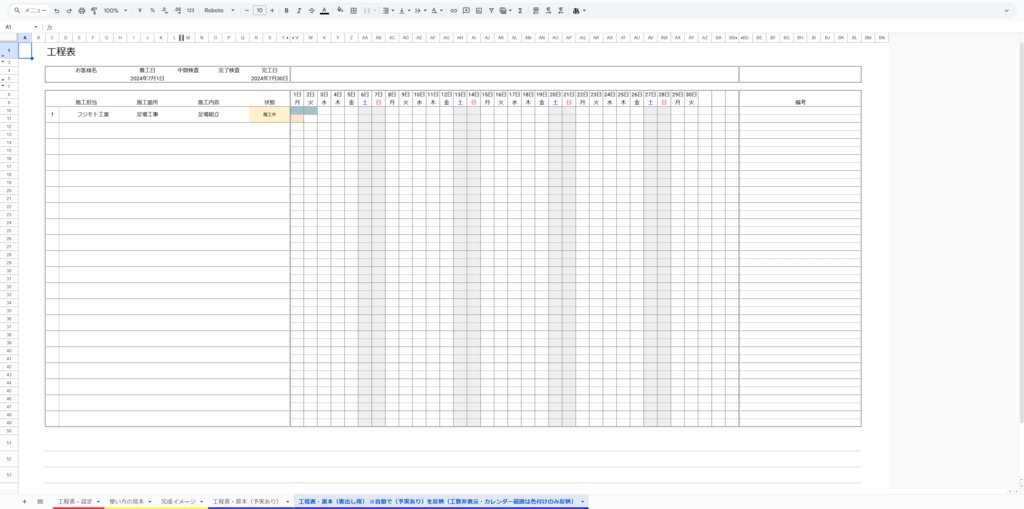Open vertical align options

pos(403,11)
